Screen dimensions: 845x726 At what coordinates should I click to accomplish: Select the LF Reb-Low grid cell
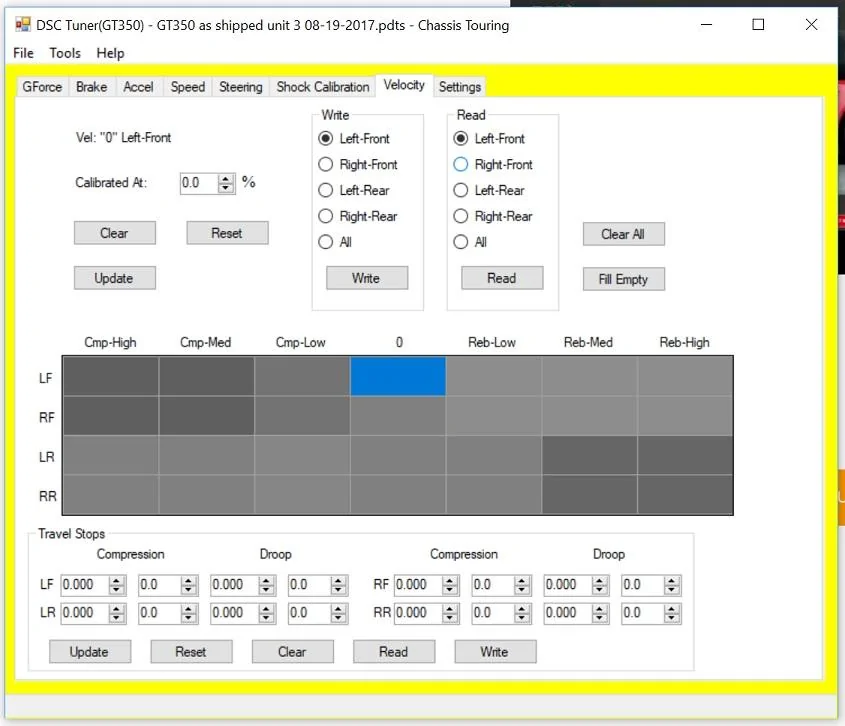494,376
